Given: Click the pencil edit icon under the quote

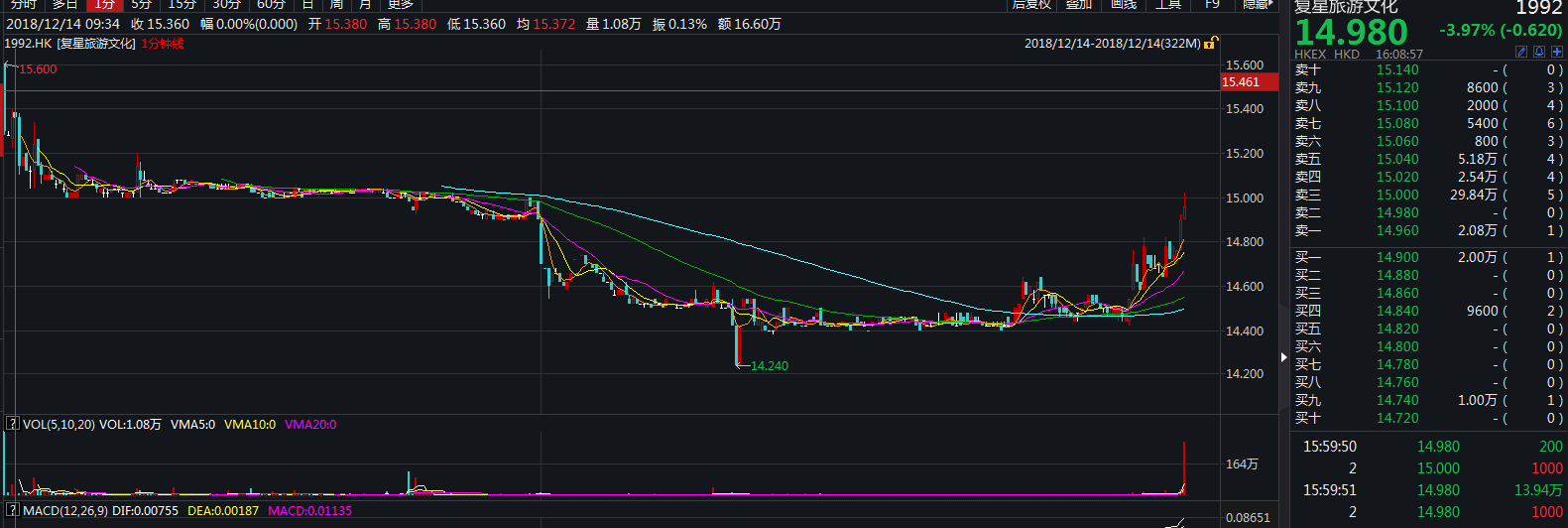Looking at the screenshot, I should click(x=1521, y=52).
